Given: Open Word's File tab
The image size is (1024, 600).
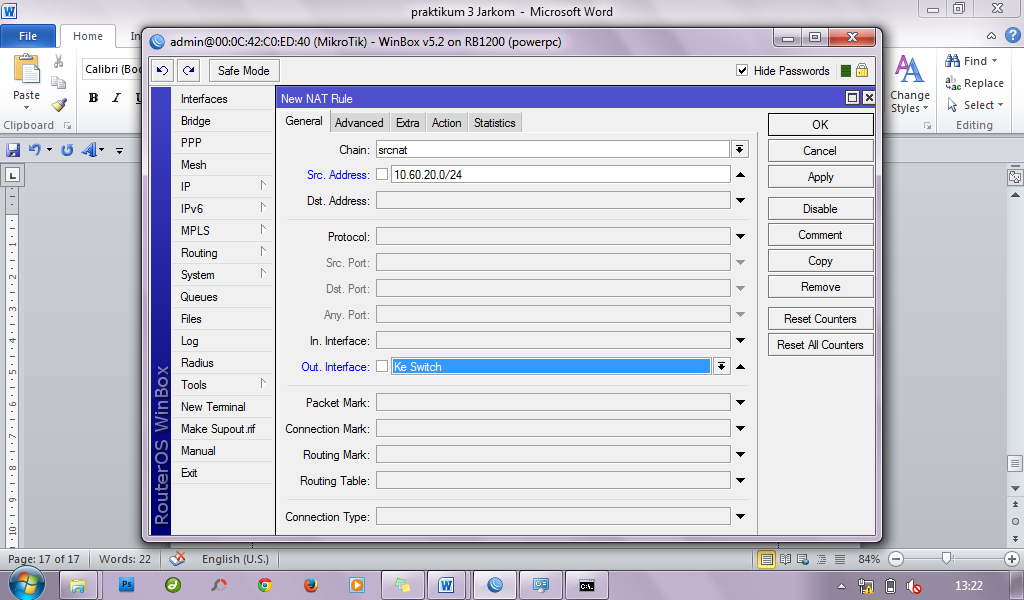Looking at the screenshot, I should pos(28,36).
